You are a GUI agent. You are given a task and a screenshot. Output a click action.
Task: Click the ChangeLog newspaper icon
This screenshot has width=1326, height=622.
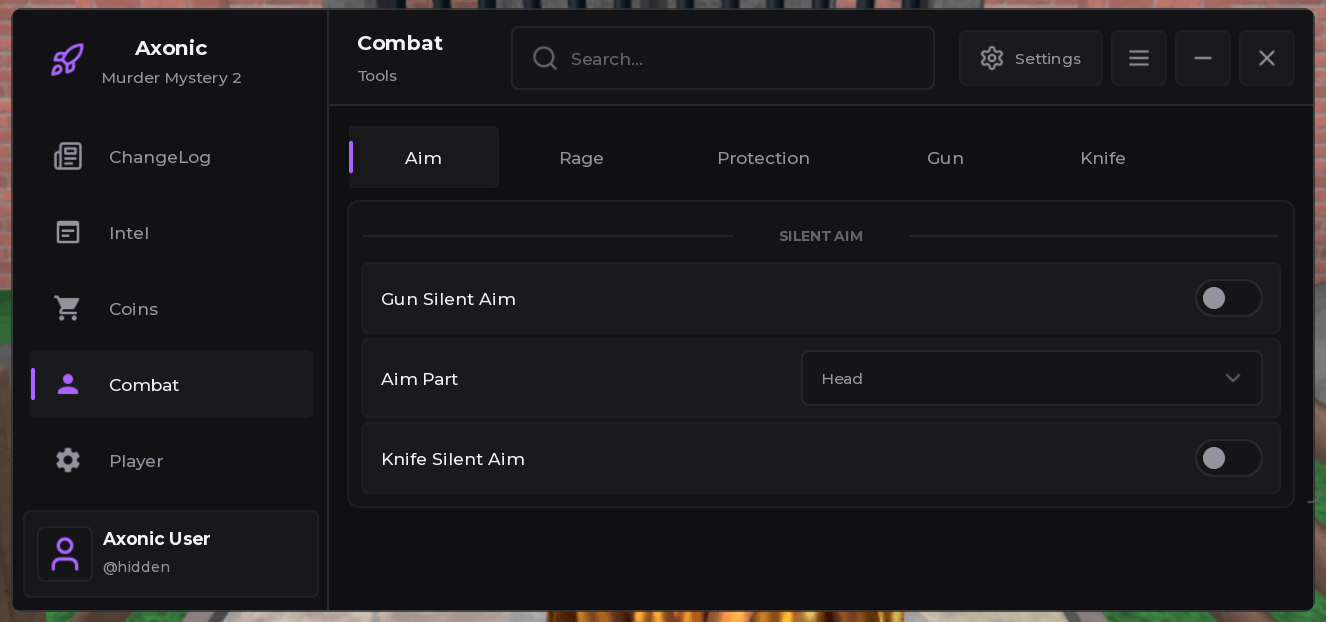pos(68,156)
